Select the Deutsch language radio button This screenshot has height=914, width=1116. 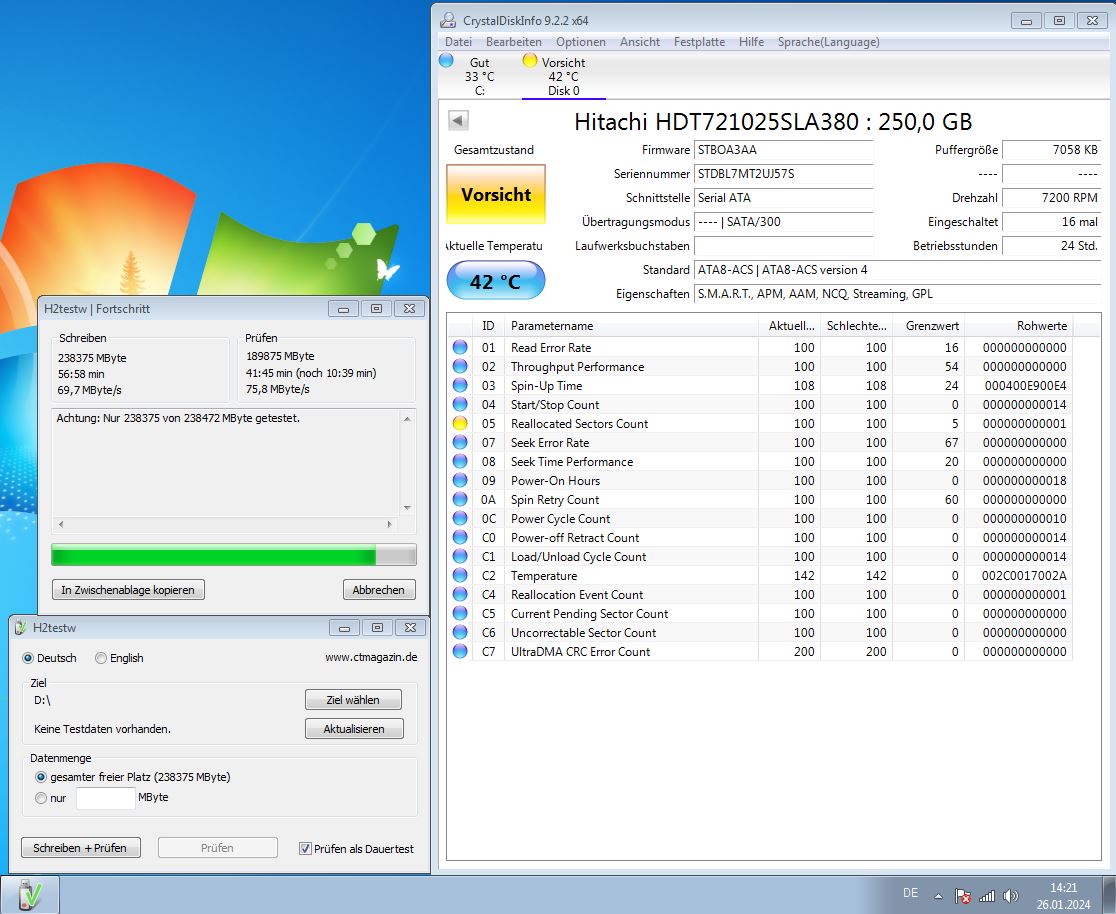pyautogui.click(x=28, y=658)
